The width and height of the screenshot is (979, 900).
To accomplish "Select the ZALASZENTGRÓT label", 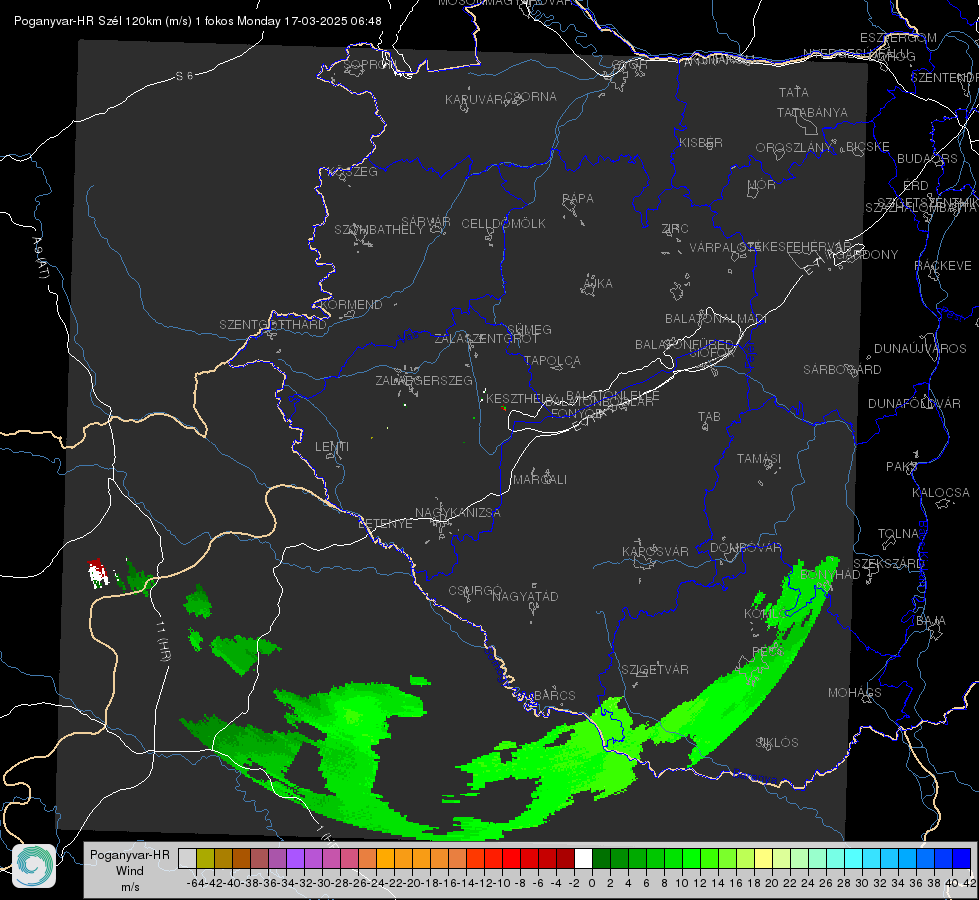I will 486,339.
